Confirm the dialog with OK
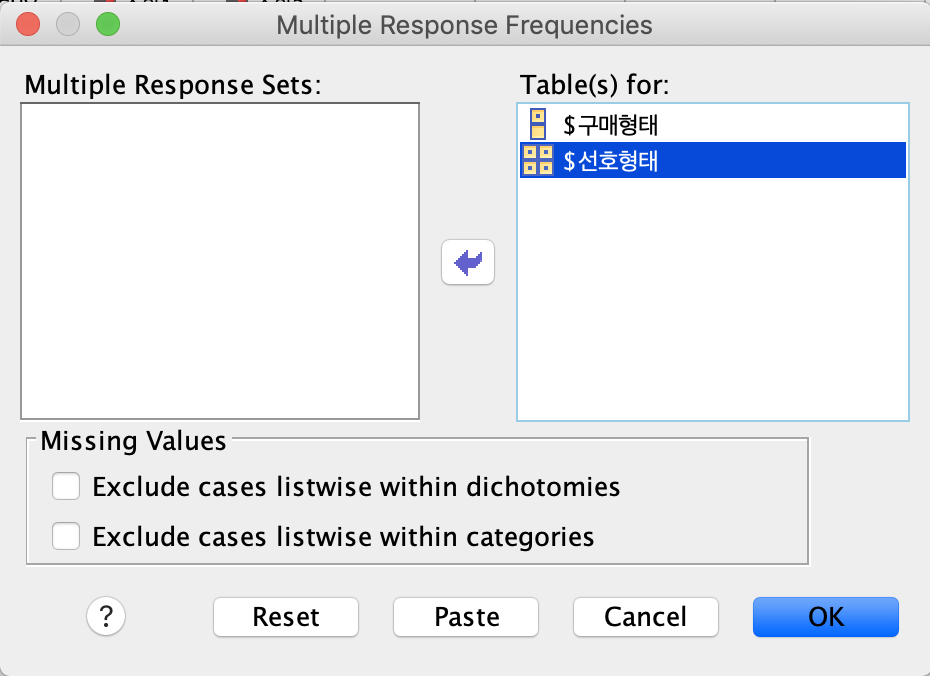 tap(826, 617)
